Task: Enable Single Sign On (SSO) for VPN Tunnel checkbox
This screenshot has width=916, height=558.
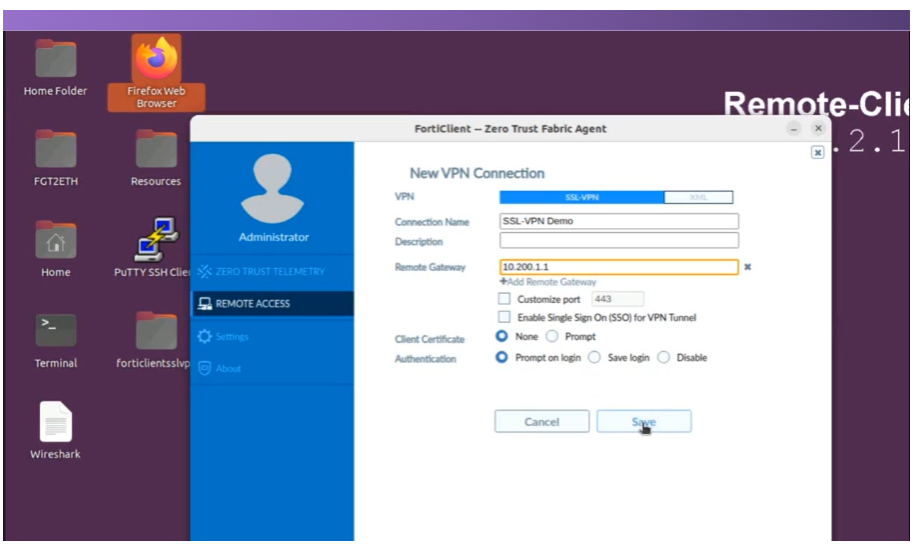Action: [x=504, y=317]
